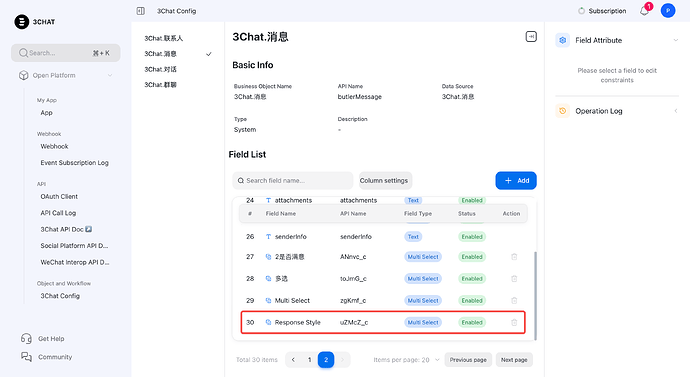Click Enabled status in row 30
This screenshot has height=377, width=690.
click(472, 322)
